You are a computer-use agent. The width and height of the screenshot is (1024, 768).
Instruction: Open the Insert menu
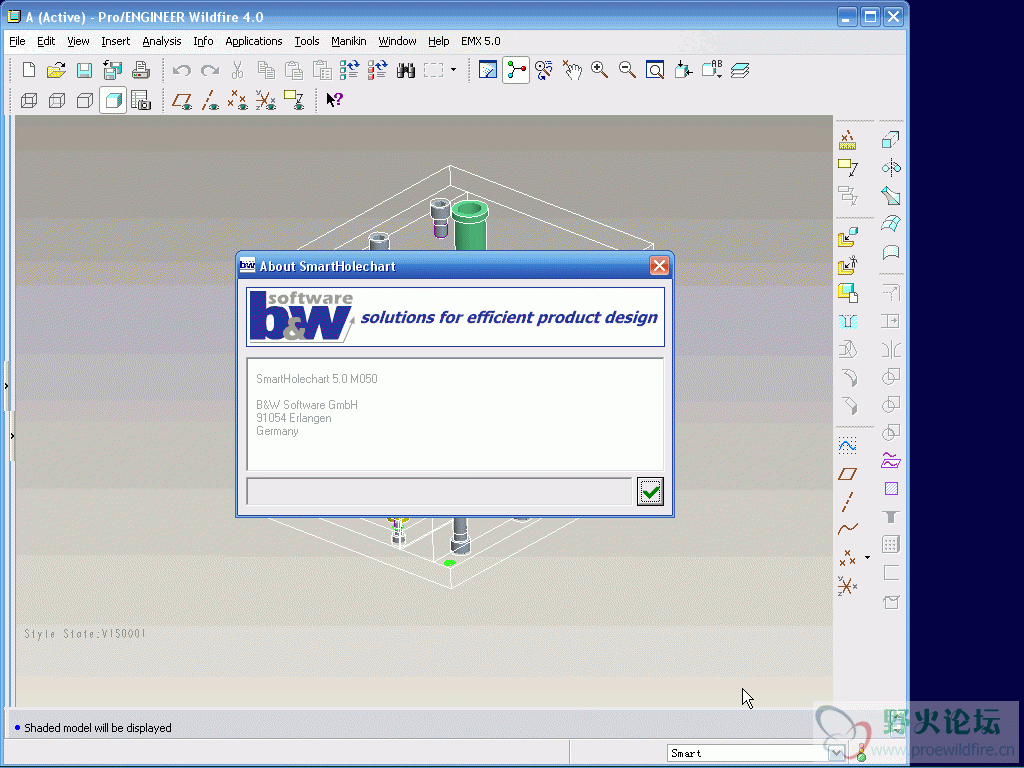pos(116,41)
